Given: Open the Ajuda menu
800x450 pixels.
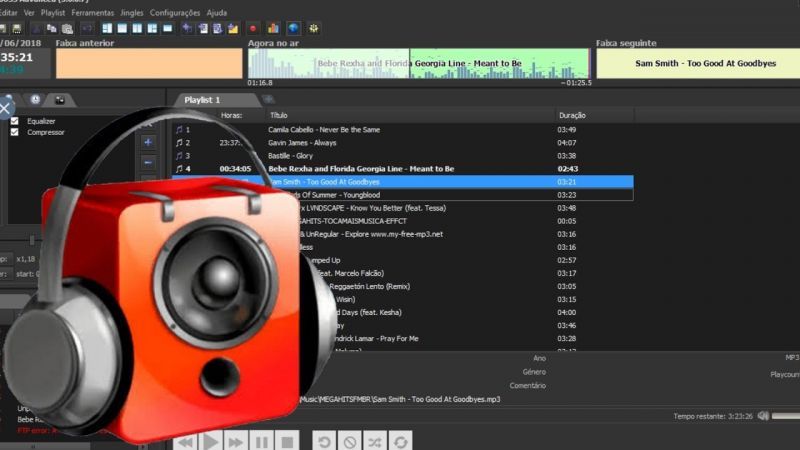Looking at the screenshot, I should click(217, 13).
